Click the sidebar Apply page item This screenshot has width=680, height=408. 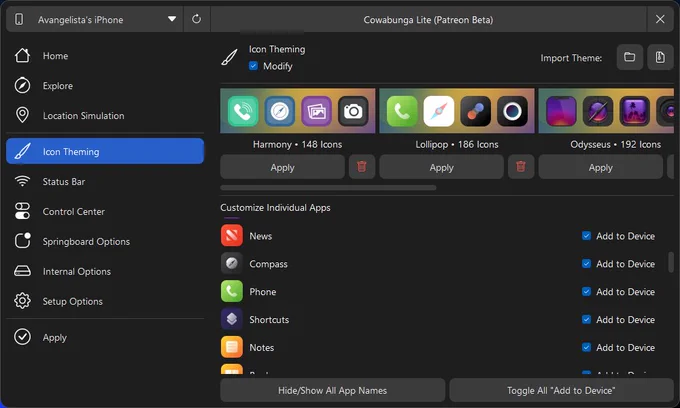(x=105, y=337)
